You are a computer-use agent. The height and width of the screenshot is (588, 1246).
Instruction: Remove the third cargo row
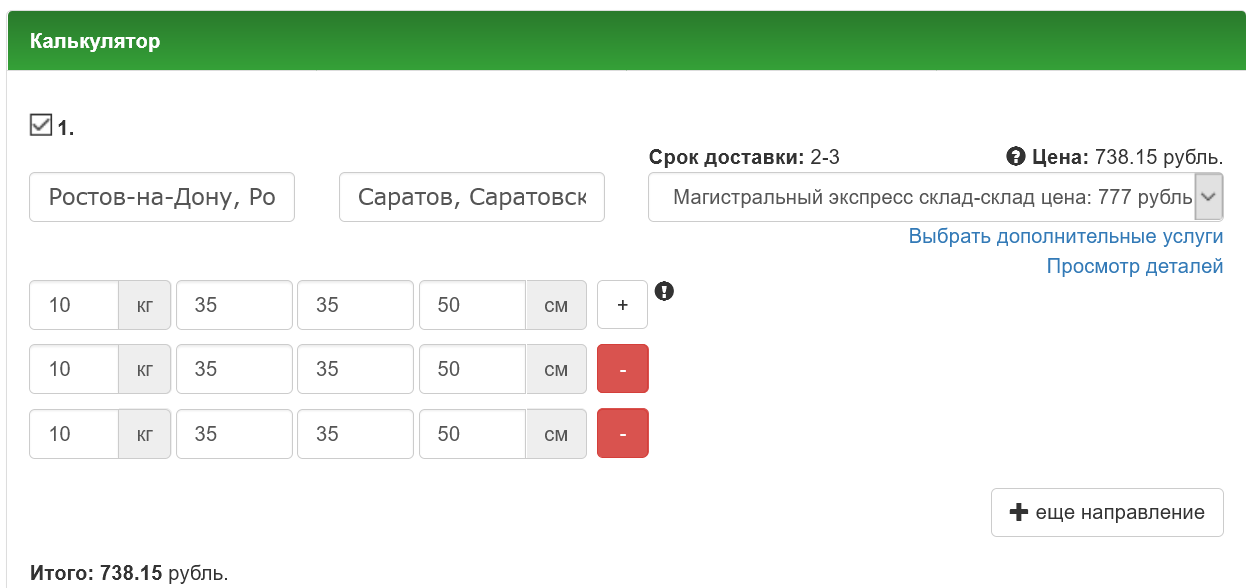[x=622, y=434]
